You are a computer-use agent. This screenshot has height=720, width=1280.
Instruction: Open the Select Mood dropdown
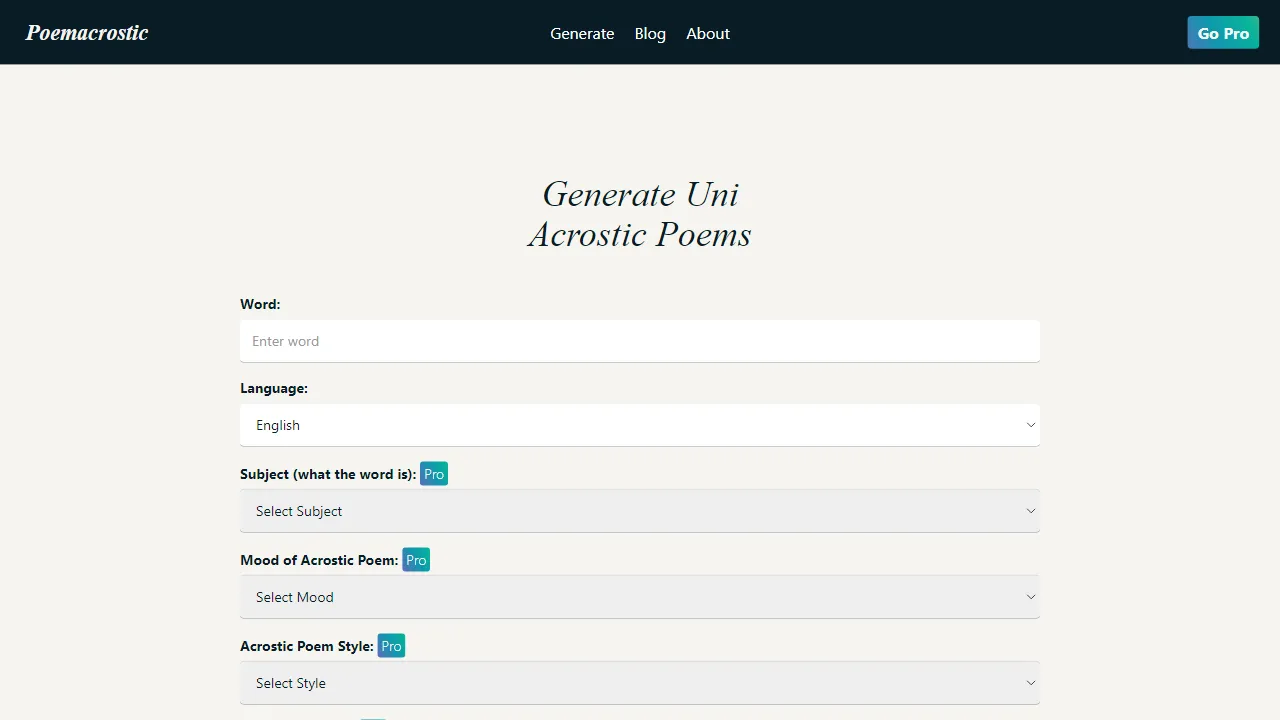coord(640,597)
